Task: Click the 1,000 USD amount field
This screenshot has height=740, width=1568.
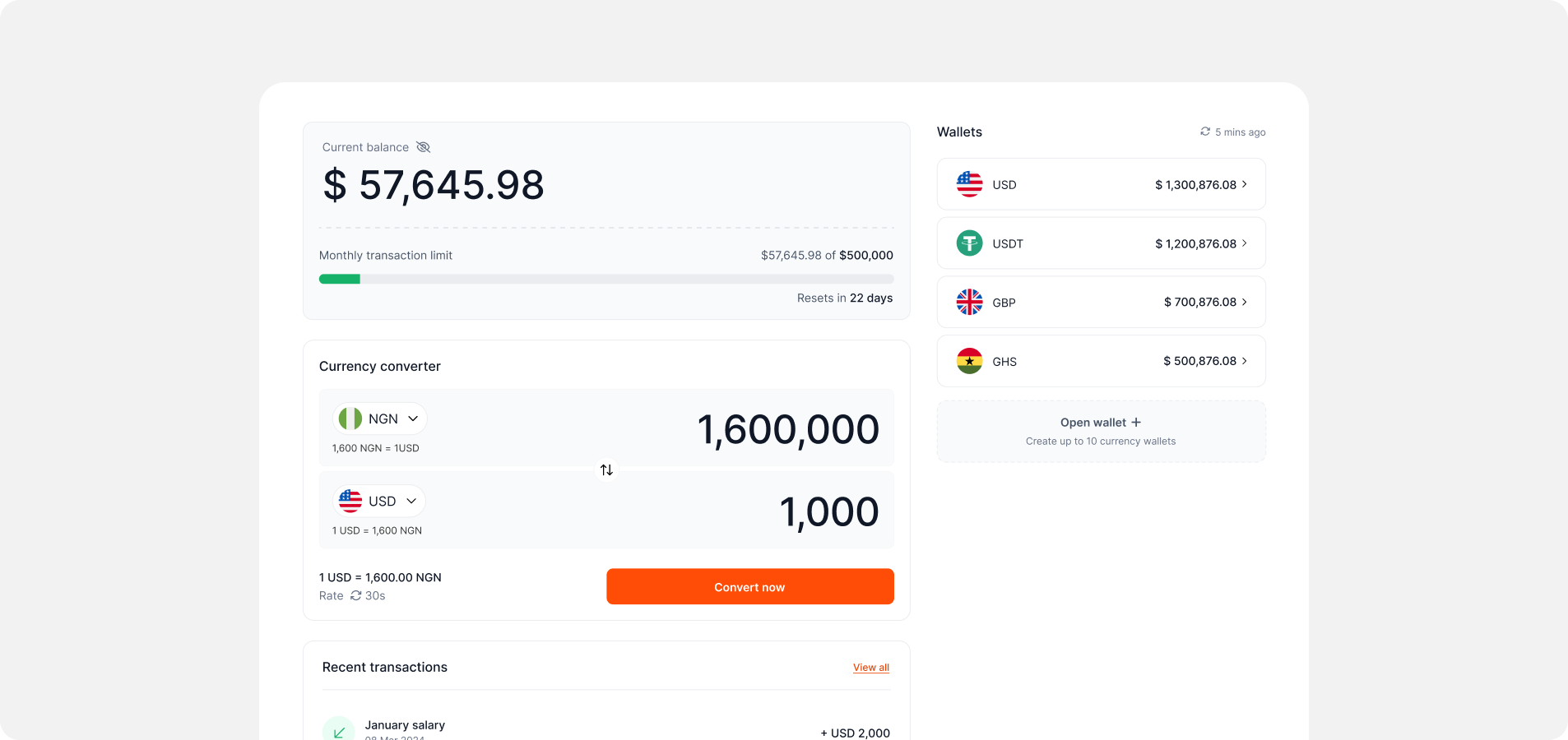Action: point(829,512)
